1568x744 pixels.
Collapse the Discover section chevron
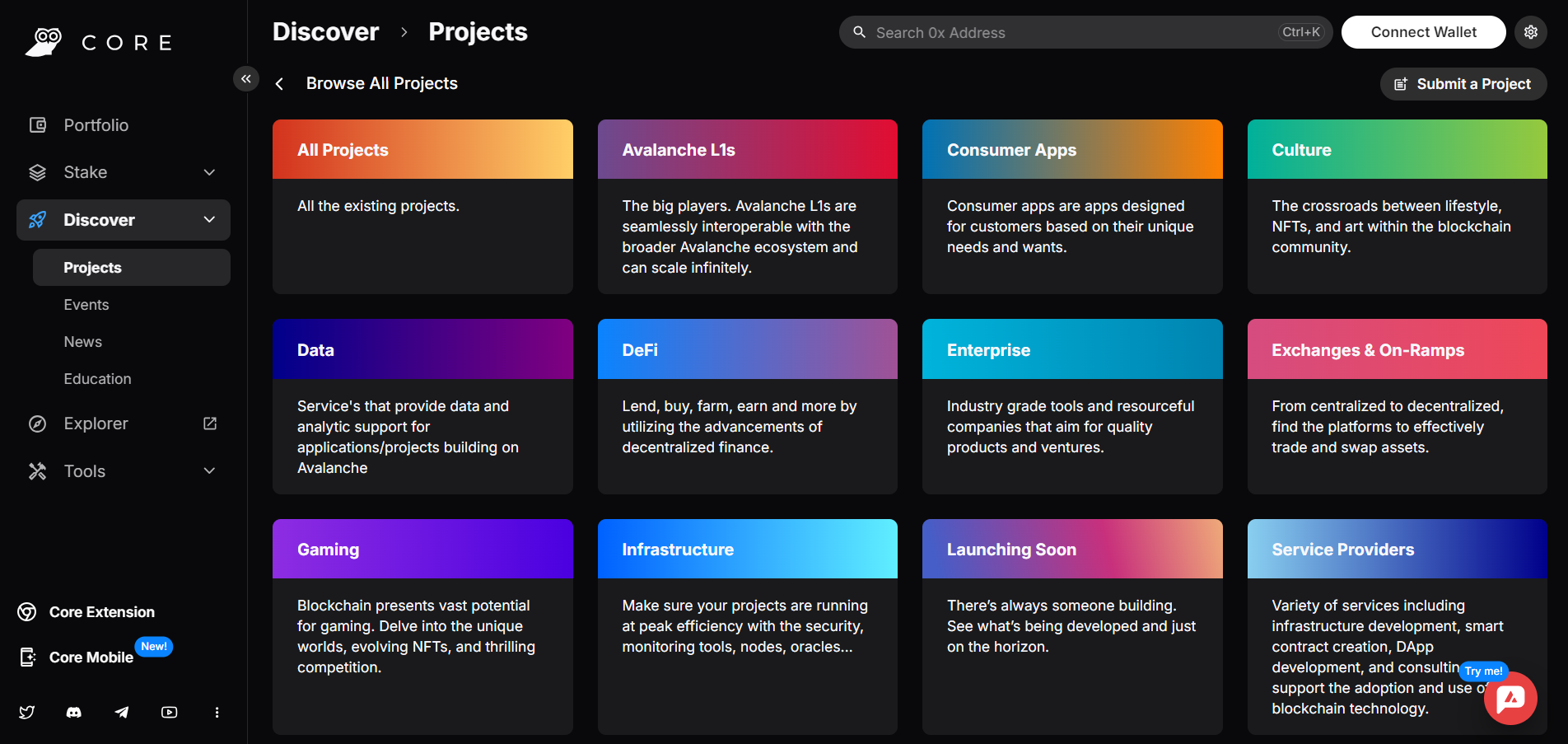(x=209, y=220)
